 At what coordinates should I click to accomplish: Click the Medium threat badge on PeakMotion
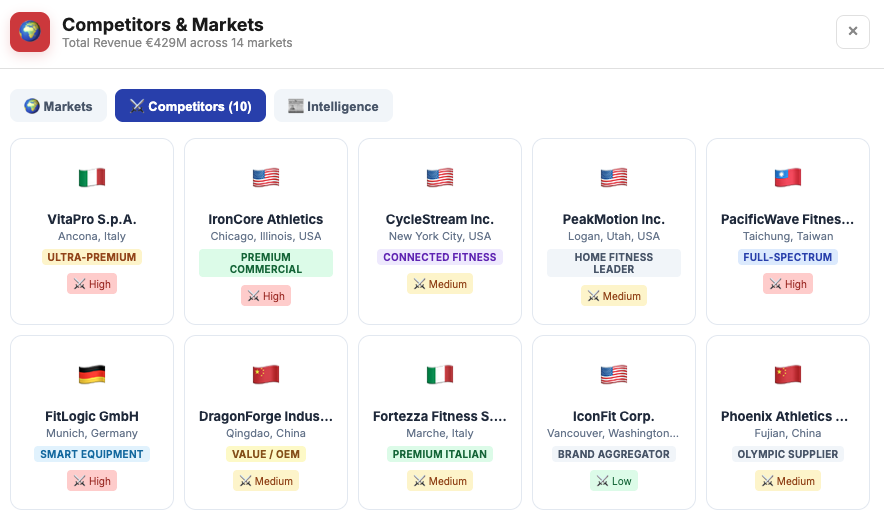(614, 296)
